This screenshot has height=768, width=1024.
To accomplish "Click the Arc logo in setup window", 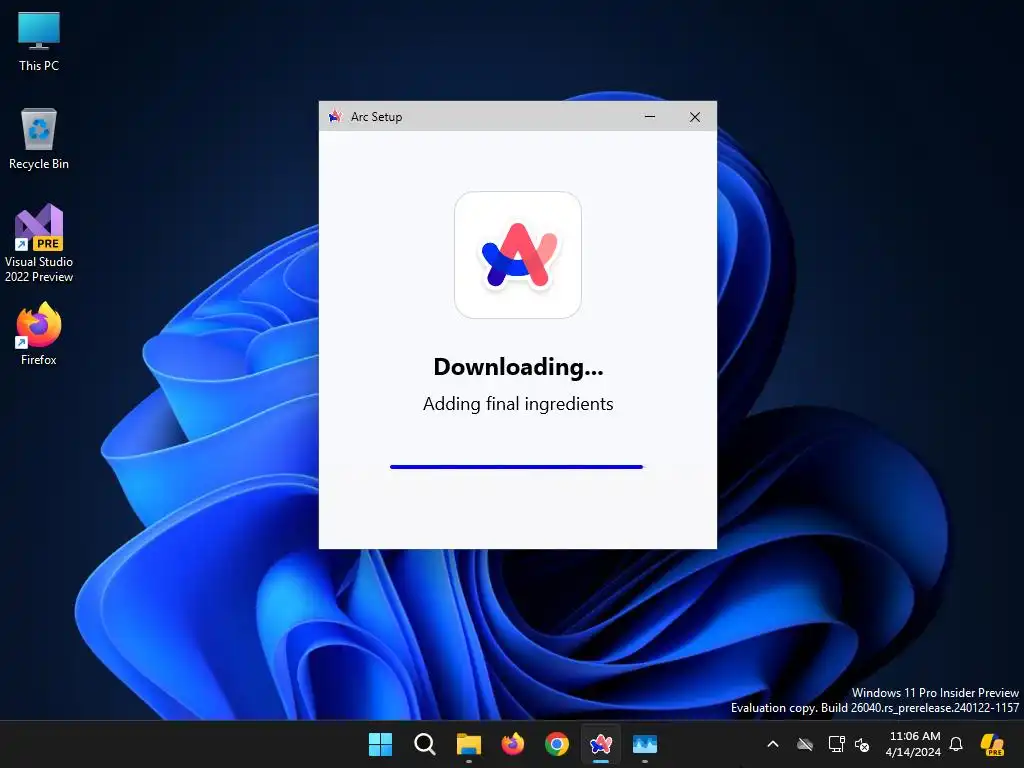I will point(518,255).
